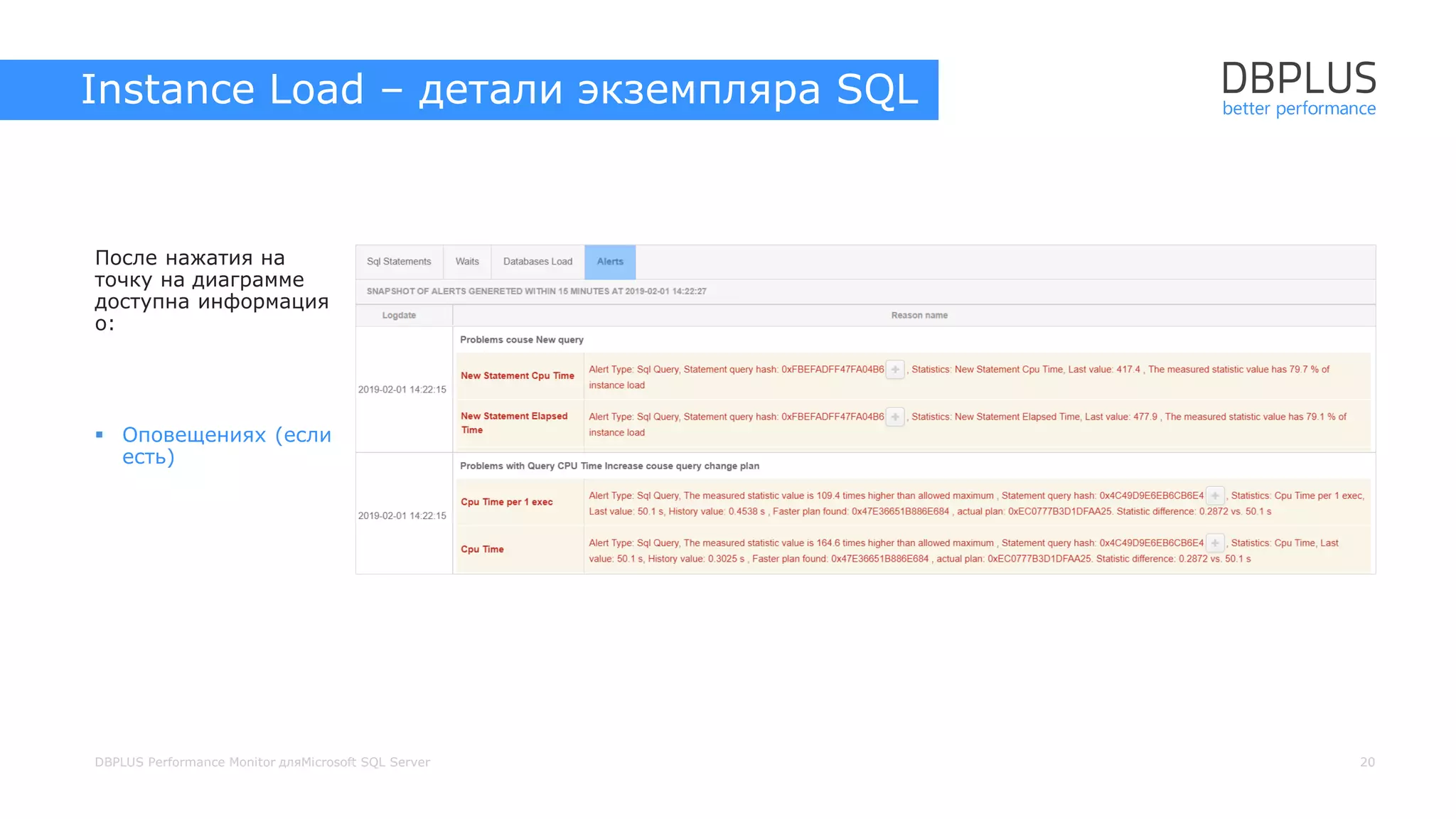Click the DBPLUS better performance logo

click(x=1299, y=89)
